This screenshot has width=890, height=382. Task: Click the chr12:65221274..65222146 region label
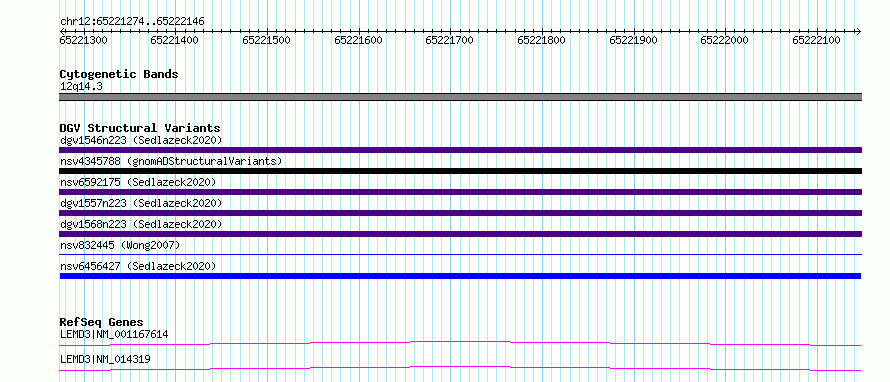[132, 22]
